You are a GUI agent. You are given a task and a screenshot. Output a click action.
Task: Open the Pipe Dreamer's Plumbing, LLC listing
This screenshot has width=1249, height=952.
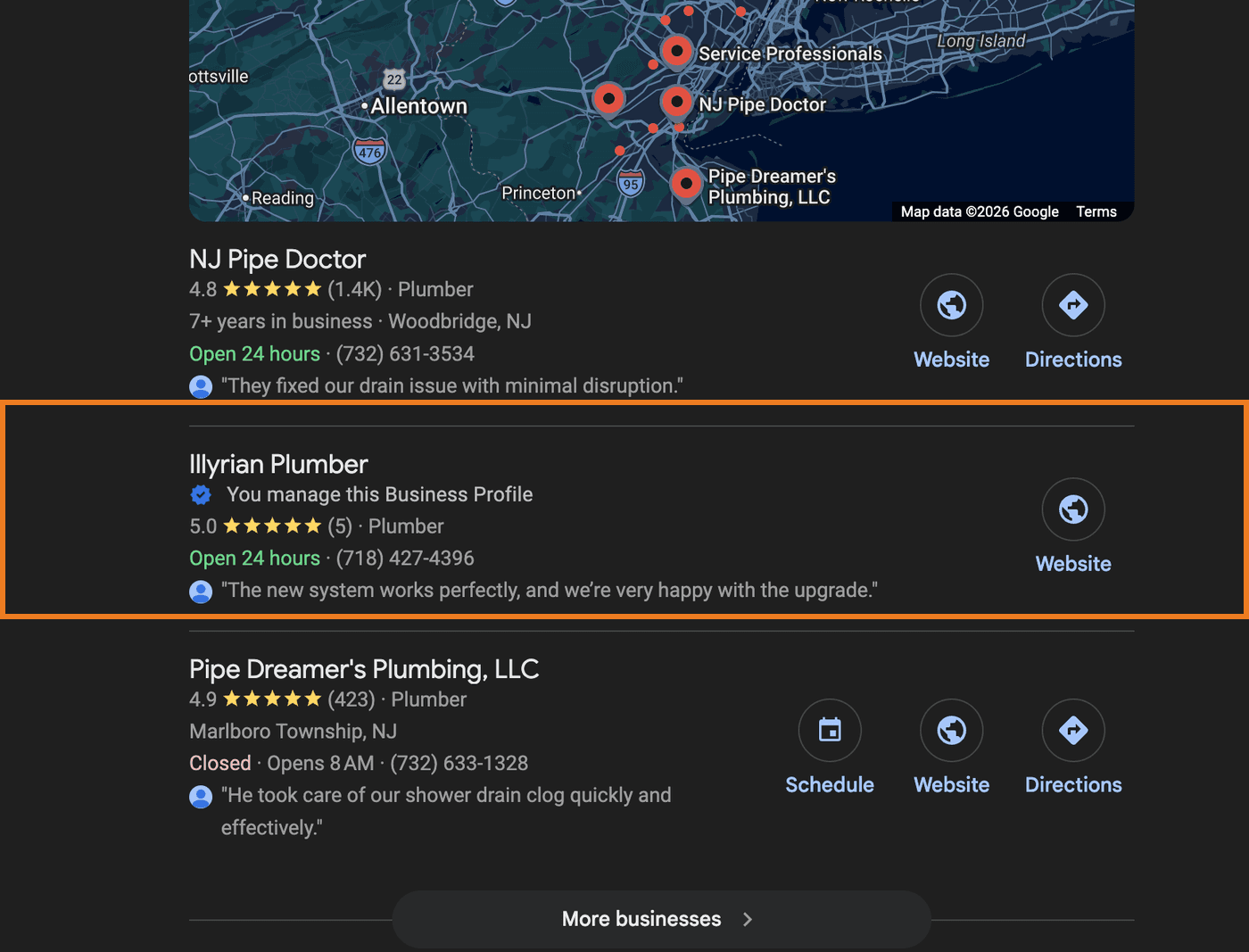tap(364, 669)
